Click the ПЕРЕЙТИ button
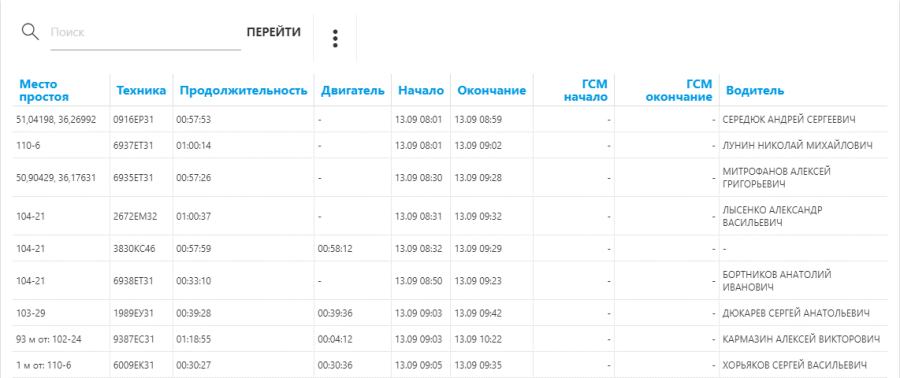This screenshot has width=900, height=378. [x=274, y=32]
